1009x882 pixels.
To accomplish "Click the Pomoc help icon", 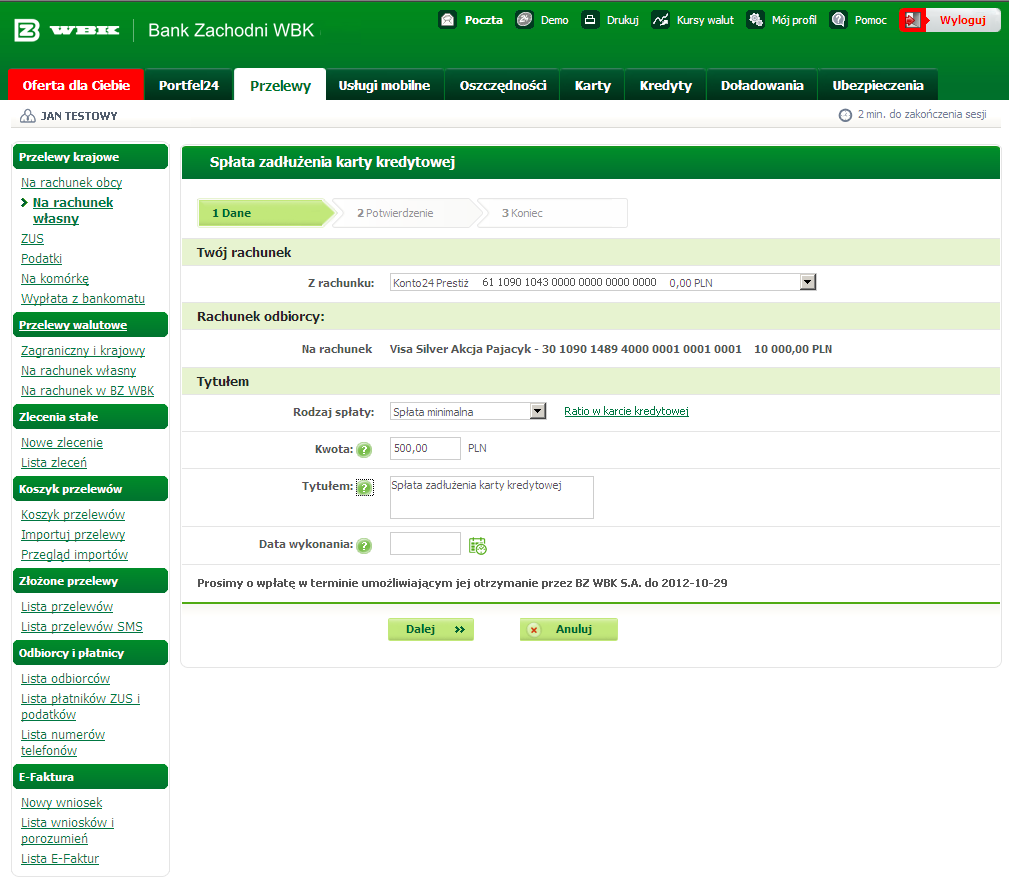I will coord(838,20).
